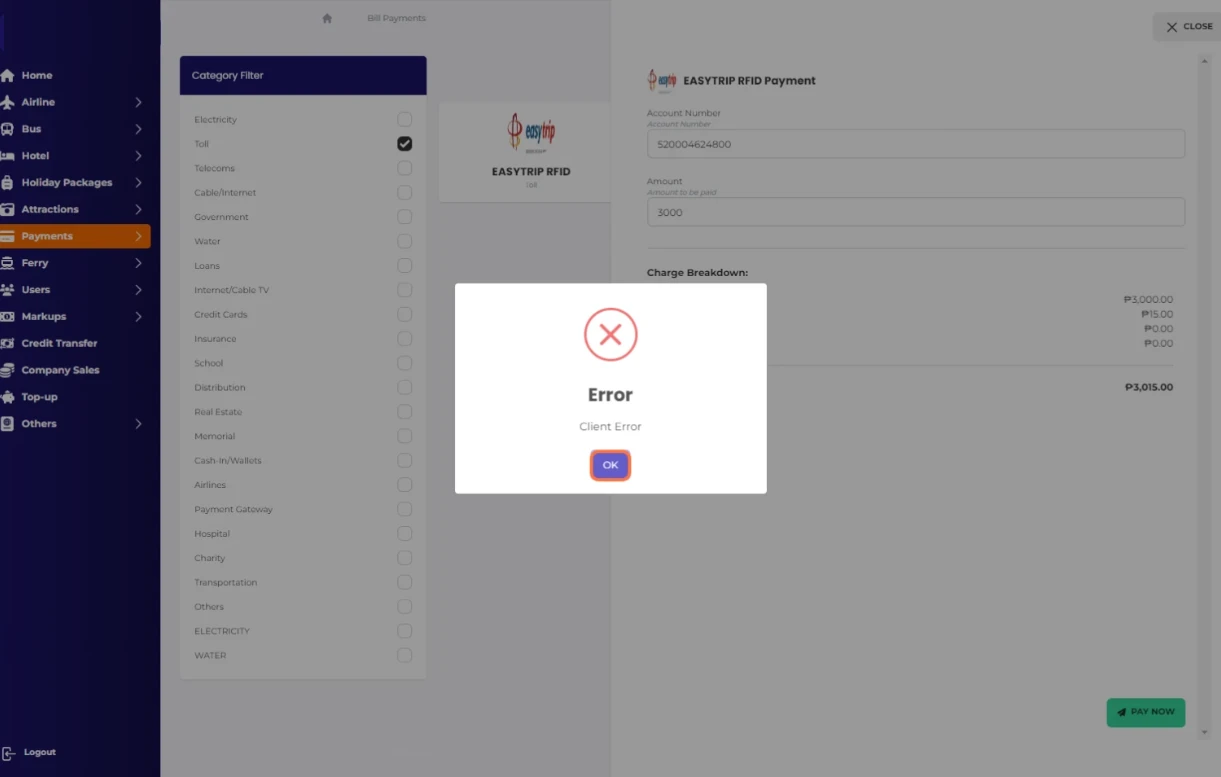Click the Logout icon at bottom left
This screenshot has height=777, width=1221.
[x=9, y=753]
